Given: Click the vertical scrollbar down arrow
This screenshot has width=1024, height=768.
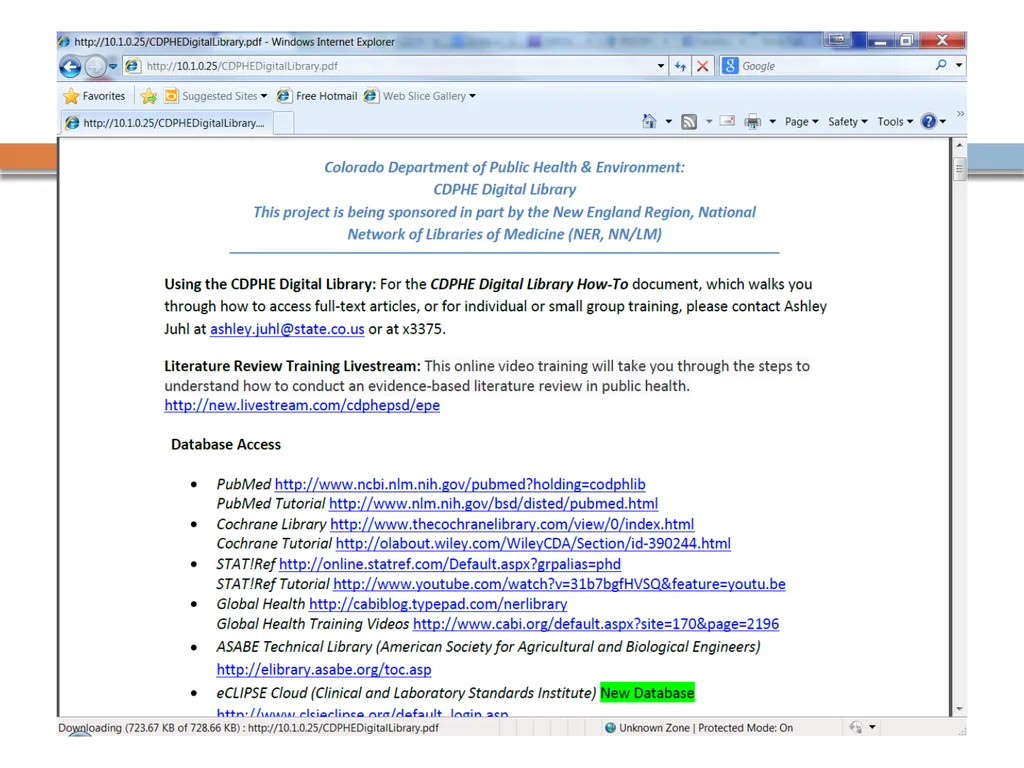Looking at the screenshot, I should click(959, 709).
